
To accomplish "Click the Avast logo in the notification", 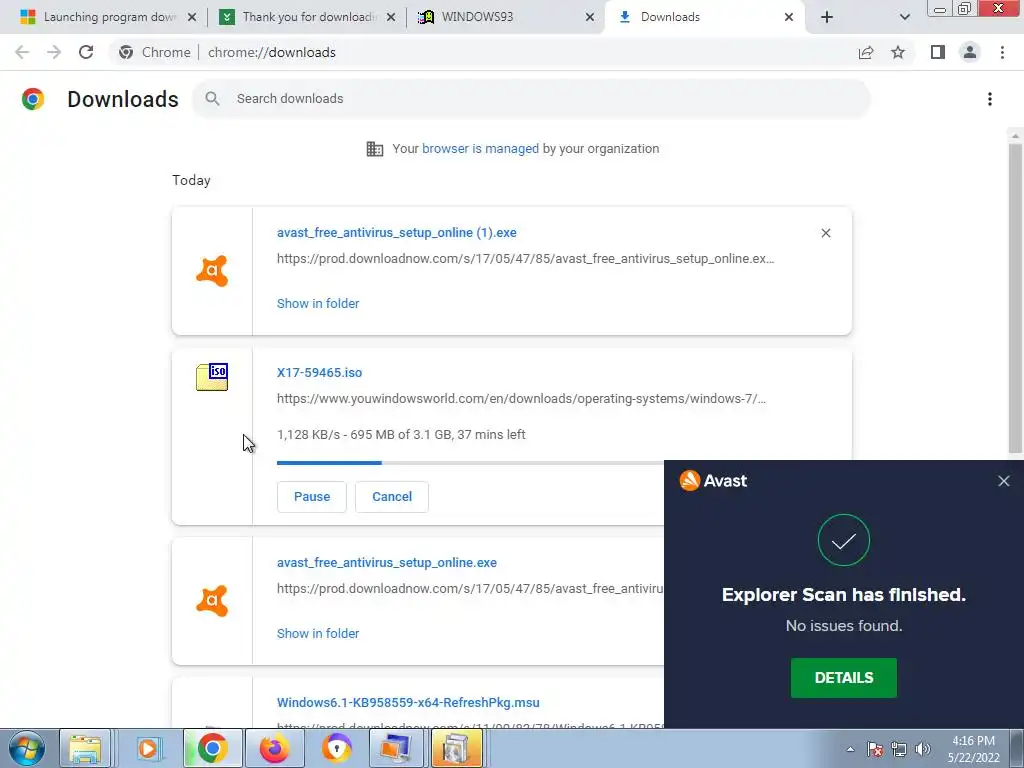I will click(713, 481).
